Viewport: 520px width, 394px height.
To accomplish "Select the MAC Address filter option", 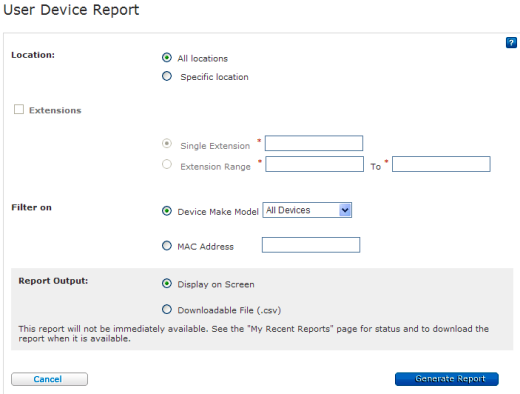I will pyautogui.click(x=167, y=246).
